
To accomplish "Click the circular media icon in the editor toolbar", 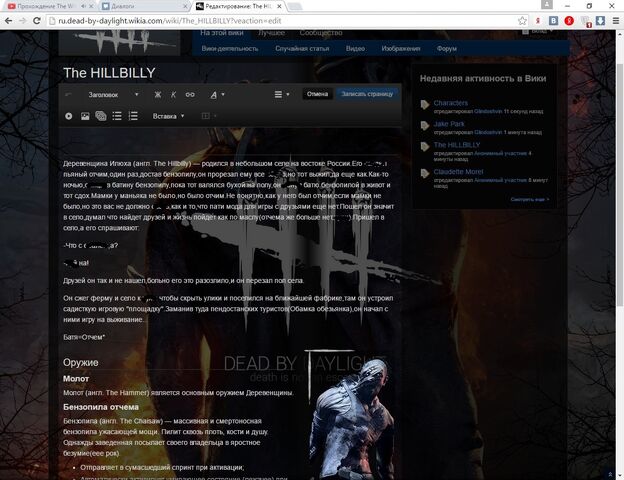I will (68, 116).
